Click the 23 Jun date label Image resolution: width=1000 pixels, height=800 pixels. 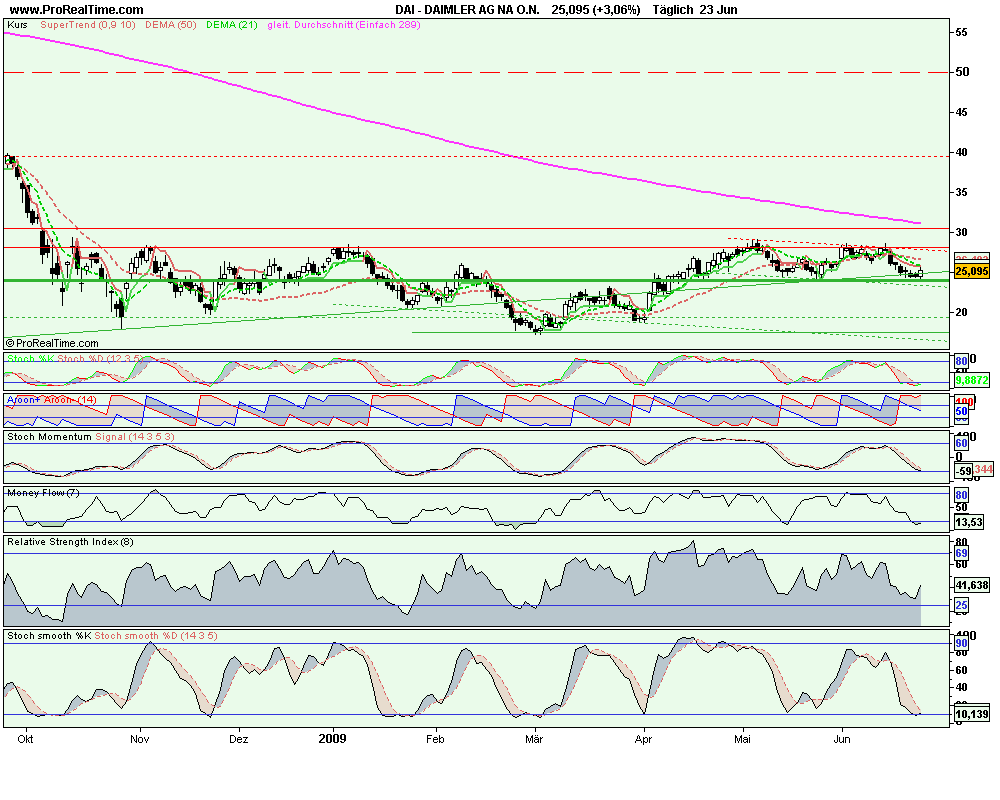(718, 10)
